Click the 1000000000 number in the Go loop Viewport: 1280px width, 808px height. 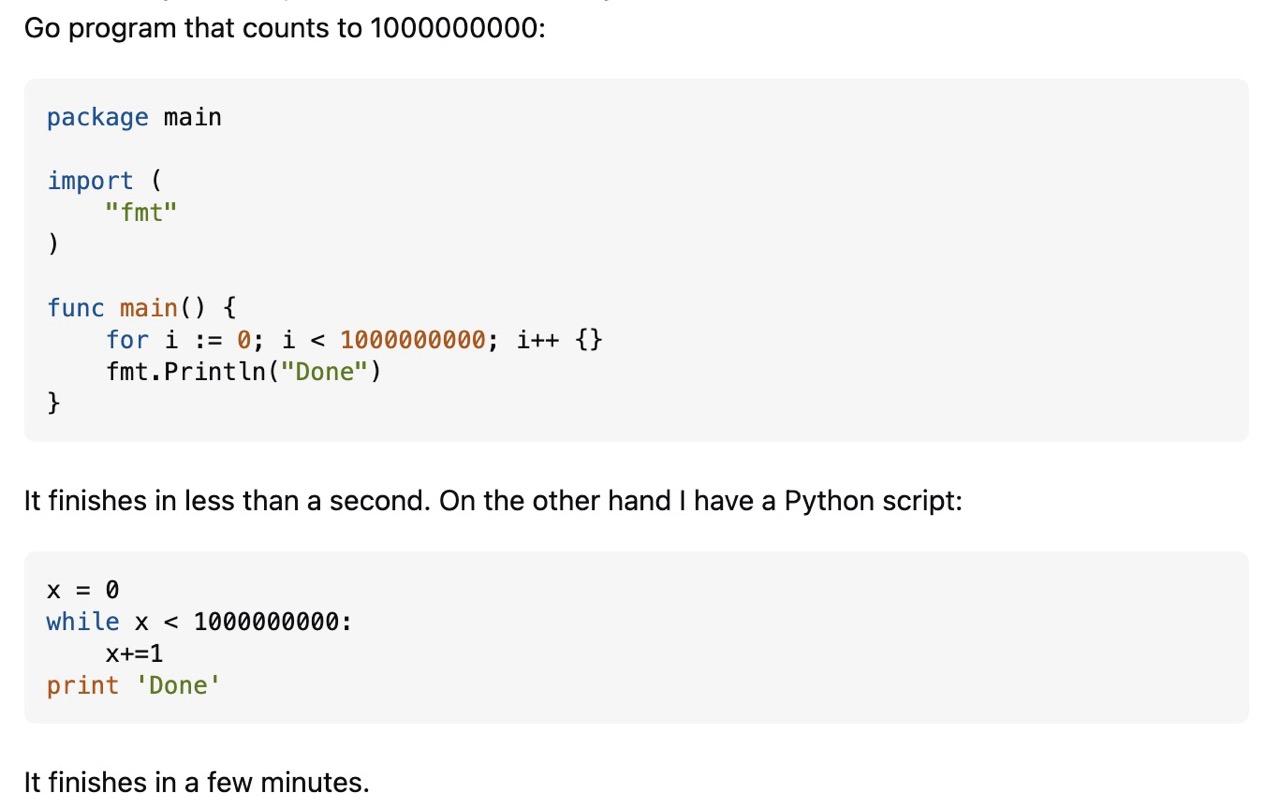coord(413,340)
